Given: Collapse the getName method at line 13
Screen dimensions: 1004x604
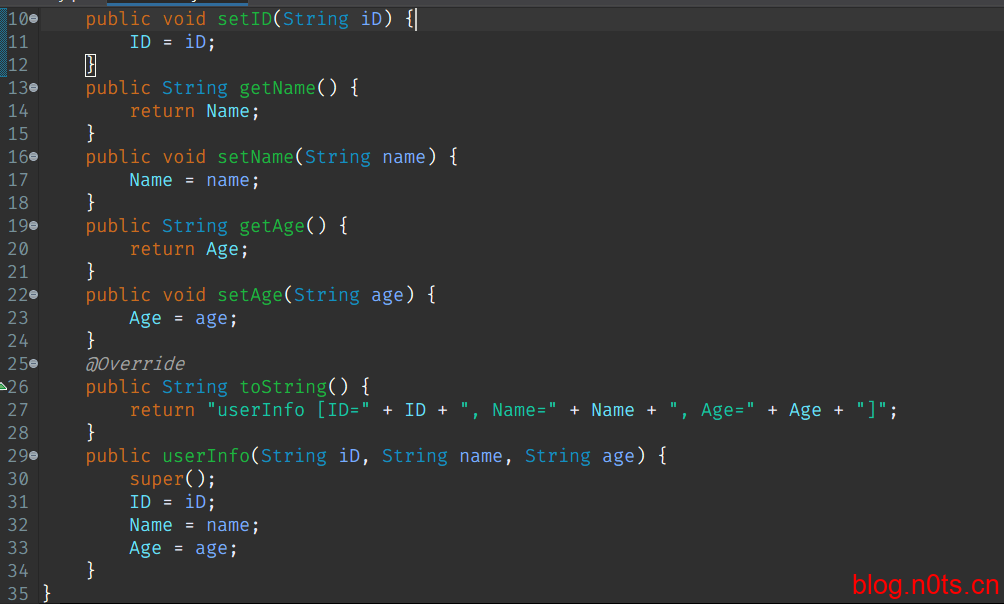Looking at the screenshot, I should (x=34, y=88).
